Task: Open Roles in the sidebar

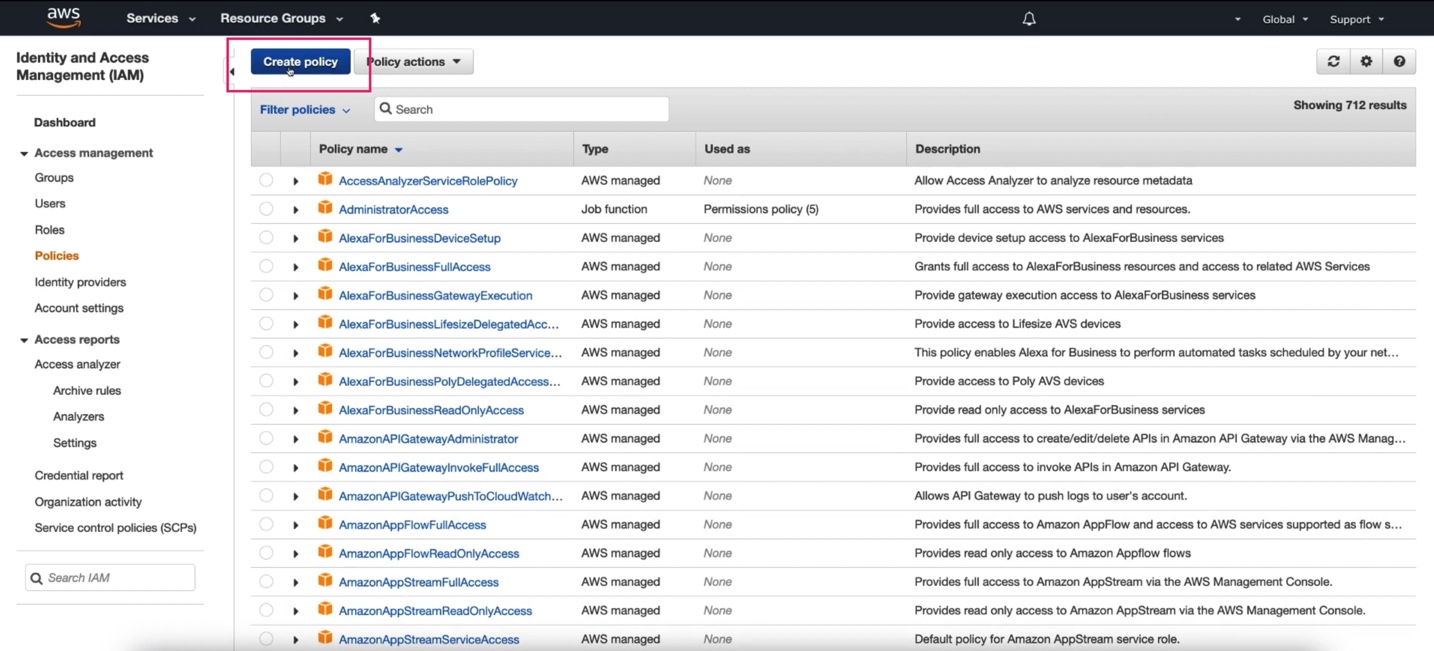Action: 49,229
